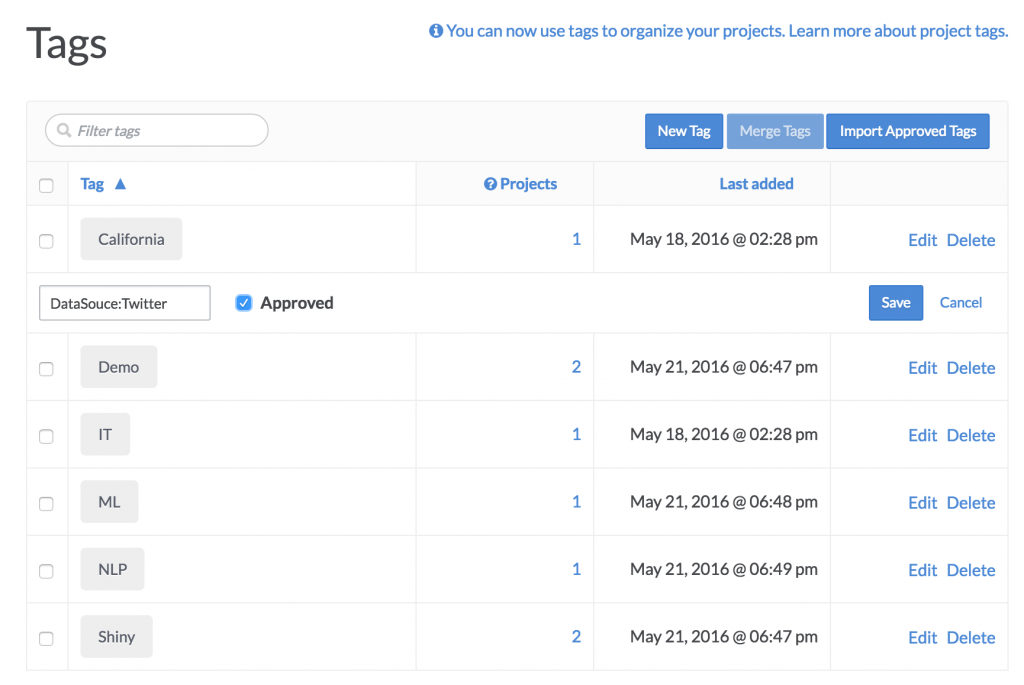Save the edited DataSouce:Twitter tag
1024x685 pixels.
896,303
